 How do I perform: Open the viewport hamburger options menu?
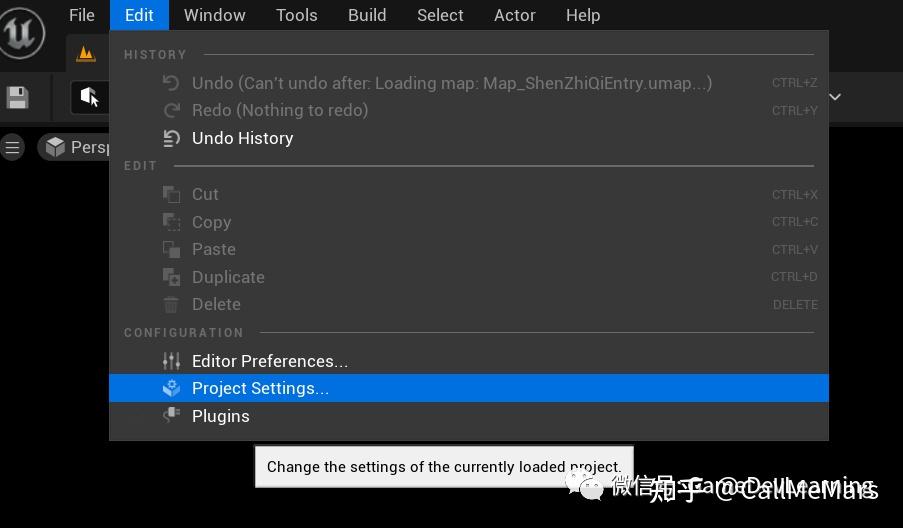pos(12,147)
